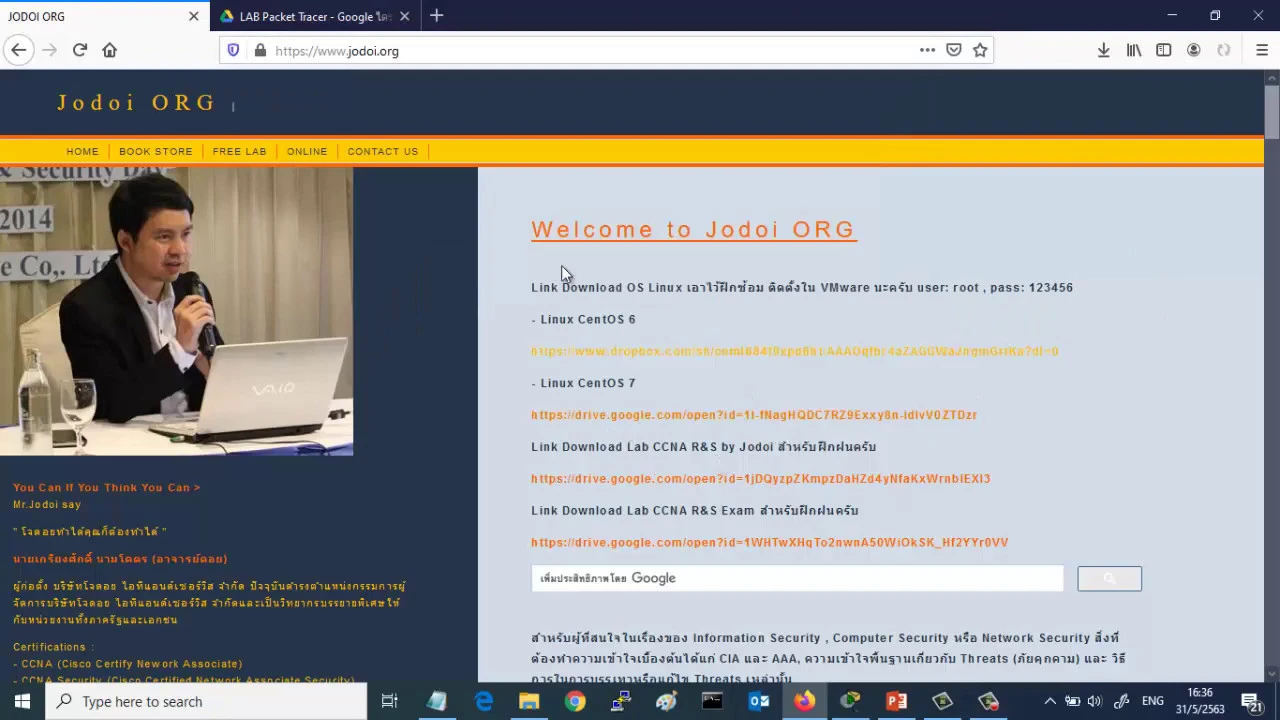Open Firefox account icon
Image resolution: width=1280 pixels, height=720 pixels.
(1194, 50)
